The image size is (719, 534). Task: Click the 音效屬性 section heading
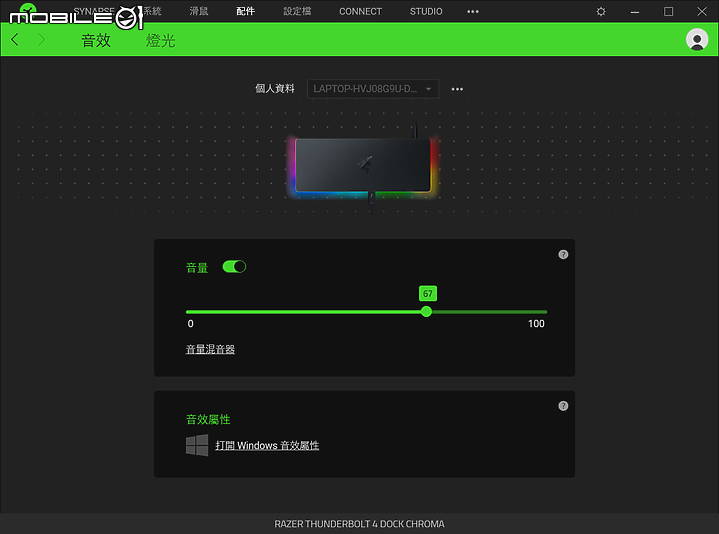tap(208, 419)
